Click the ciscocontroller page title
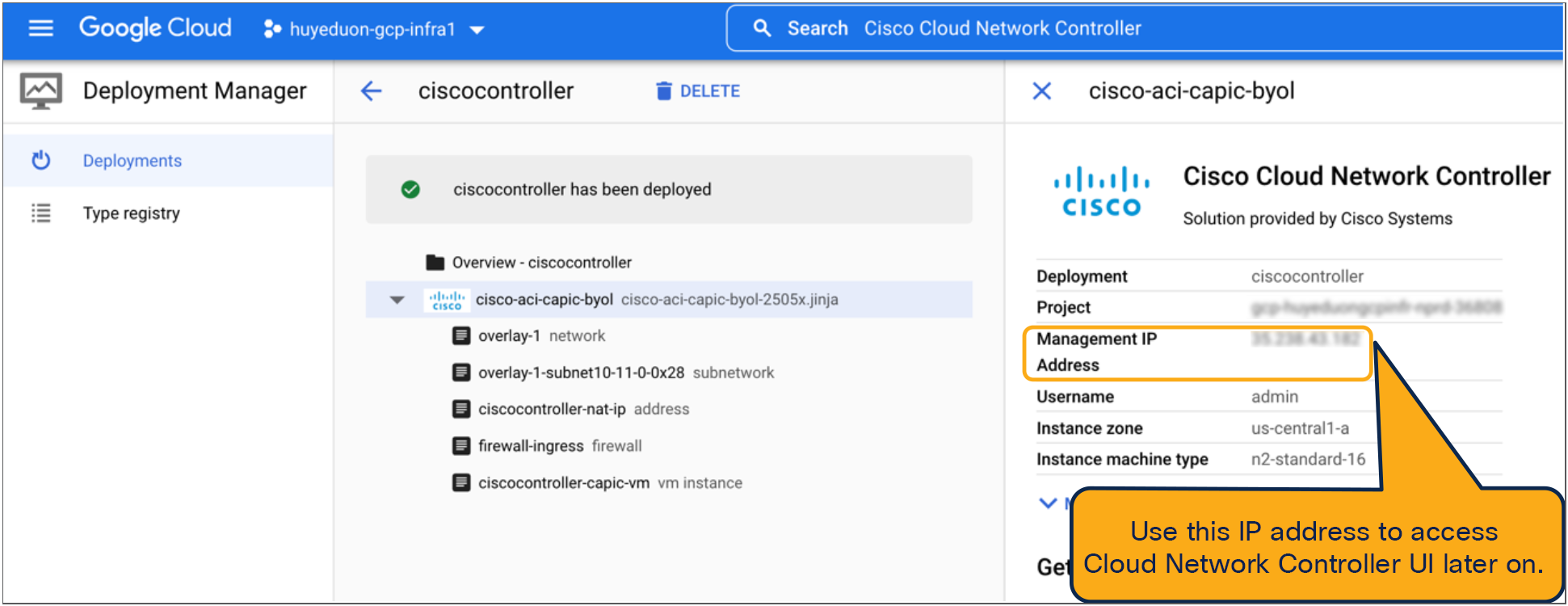Image resolution: width=1568 pixels, height=606 pixels. pyautogui.click(x=496, y=91)
